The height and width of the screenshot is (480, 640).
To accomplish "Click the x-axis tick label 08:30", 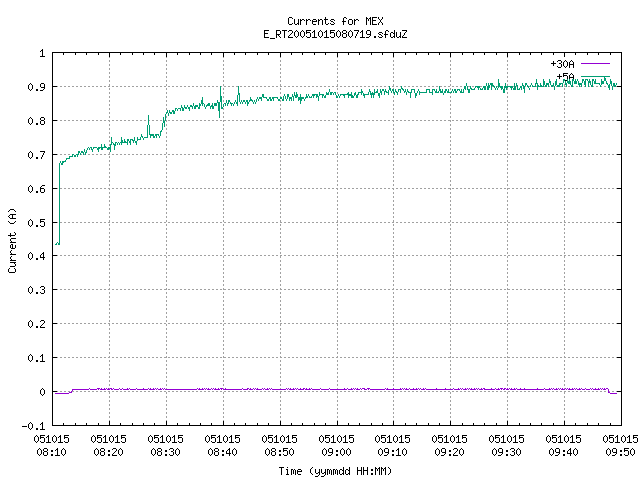I will coord(165,452).
